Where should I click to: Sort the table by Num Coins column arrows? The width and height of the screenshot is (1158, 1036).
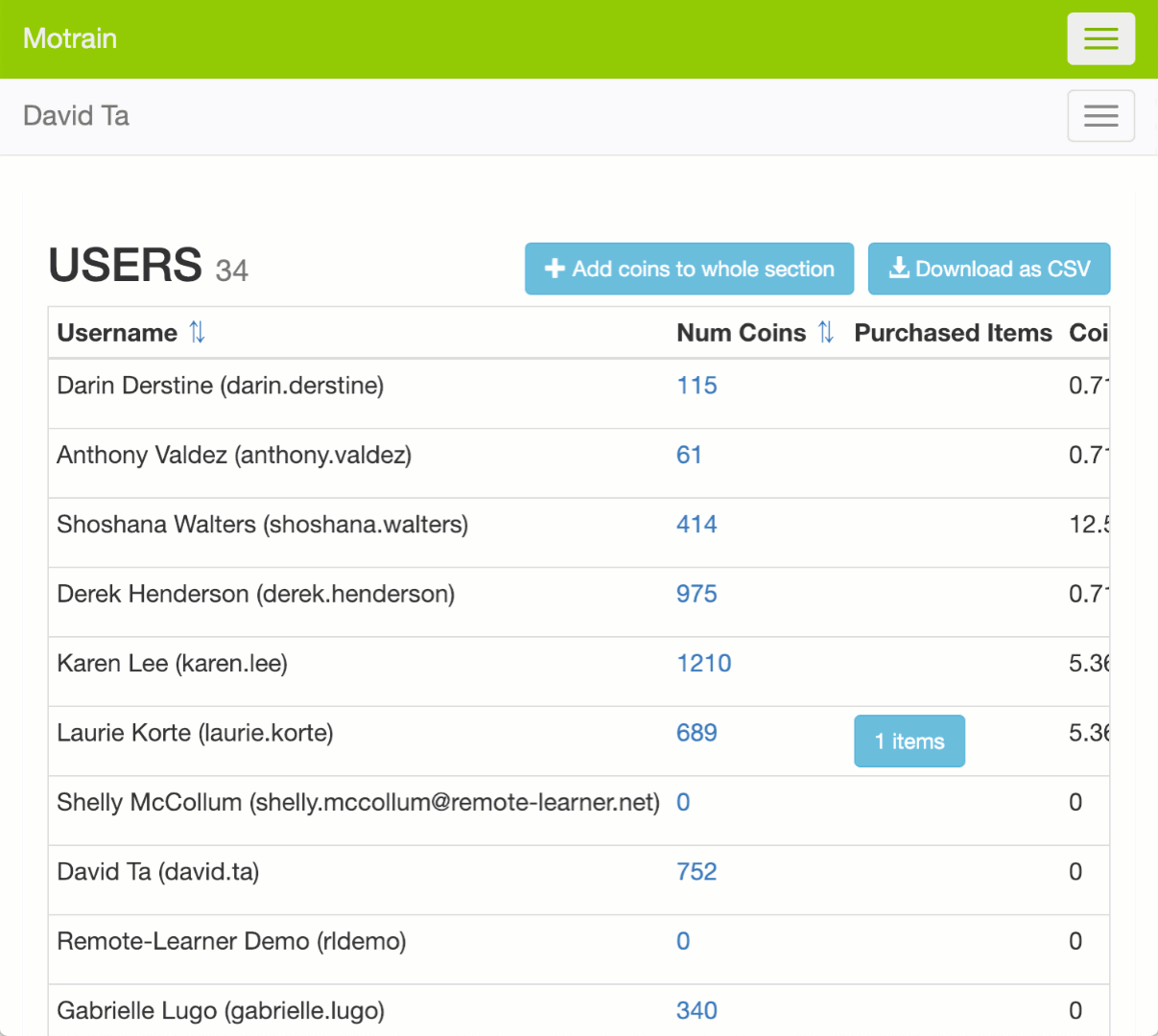coord(825,332)
